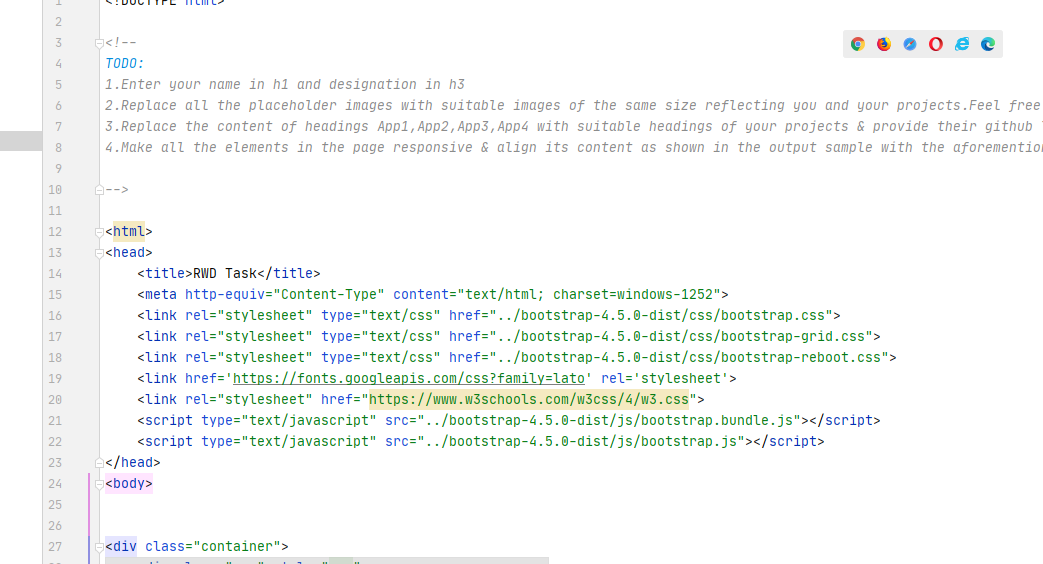Open page in Edge browser

click(x=988, y=45)
